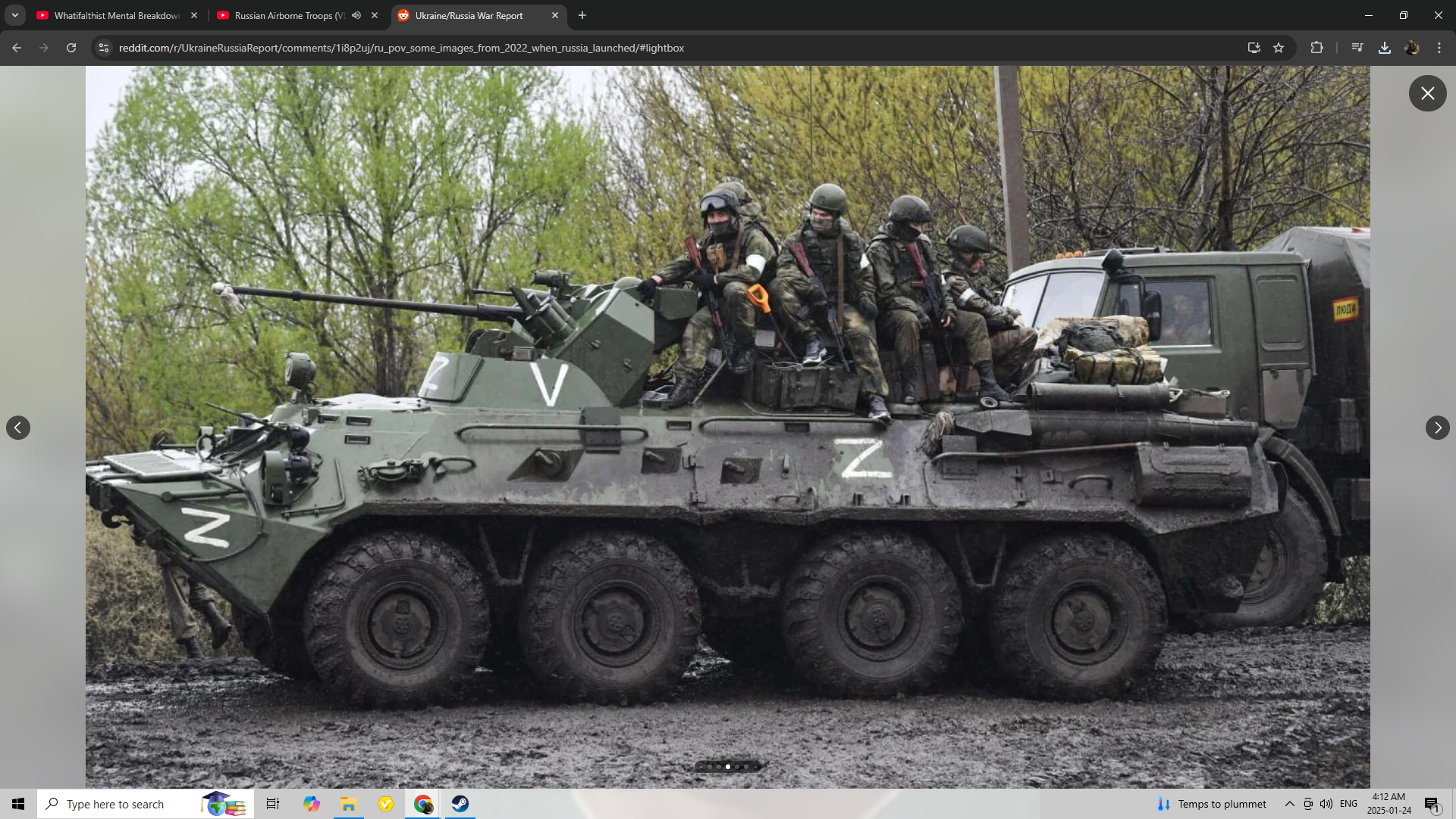Open the clock and calendar flyout
The image size is (1456, 819).
(1389, 804)
